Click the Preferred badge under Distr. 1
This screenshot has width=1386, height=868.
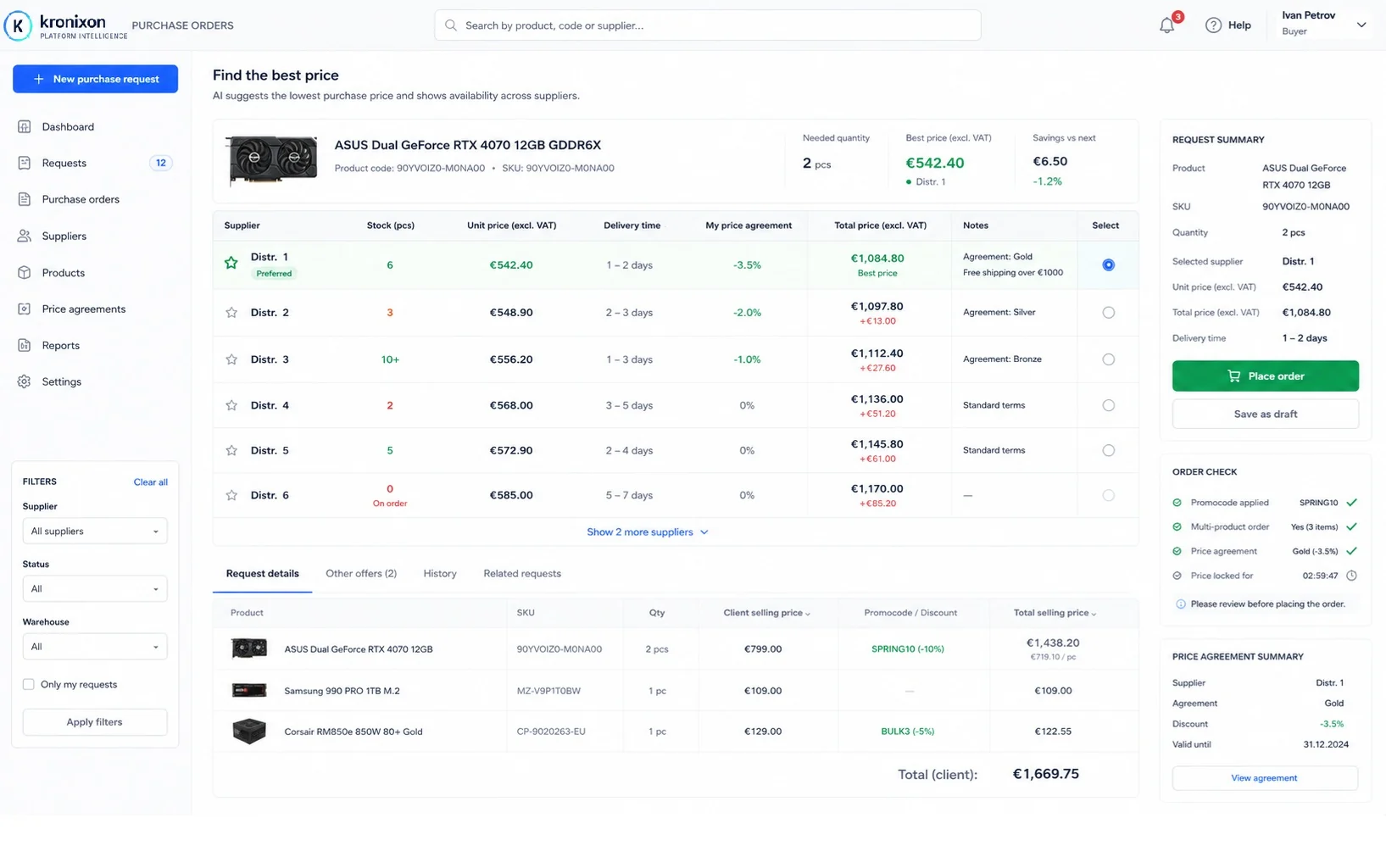click(x=274, y=274)
